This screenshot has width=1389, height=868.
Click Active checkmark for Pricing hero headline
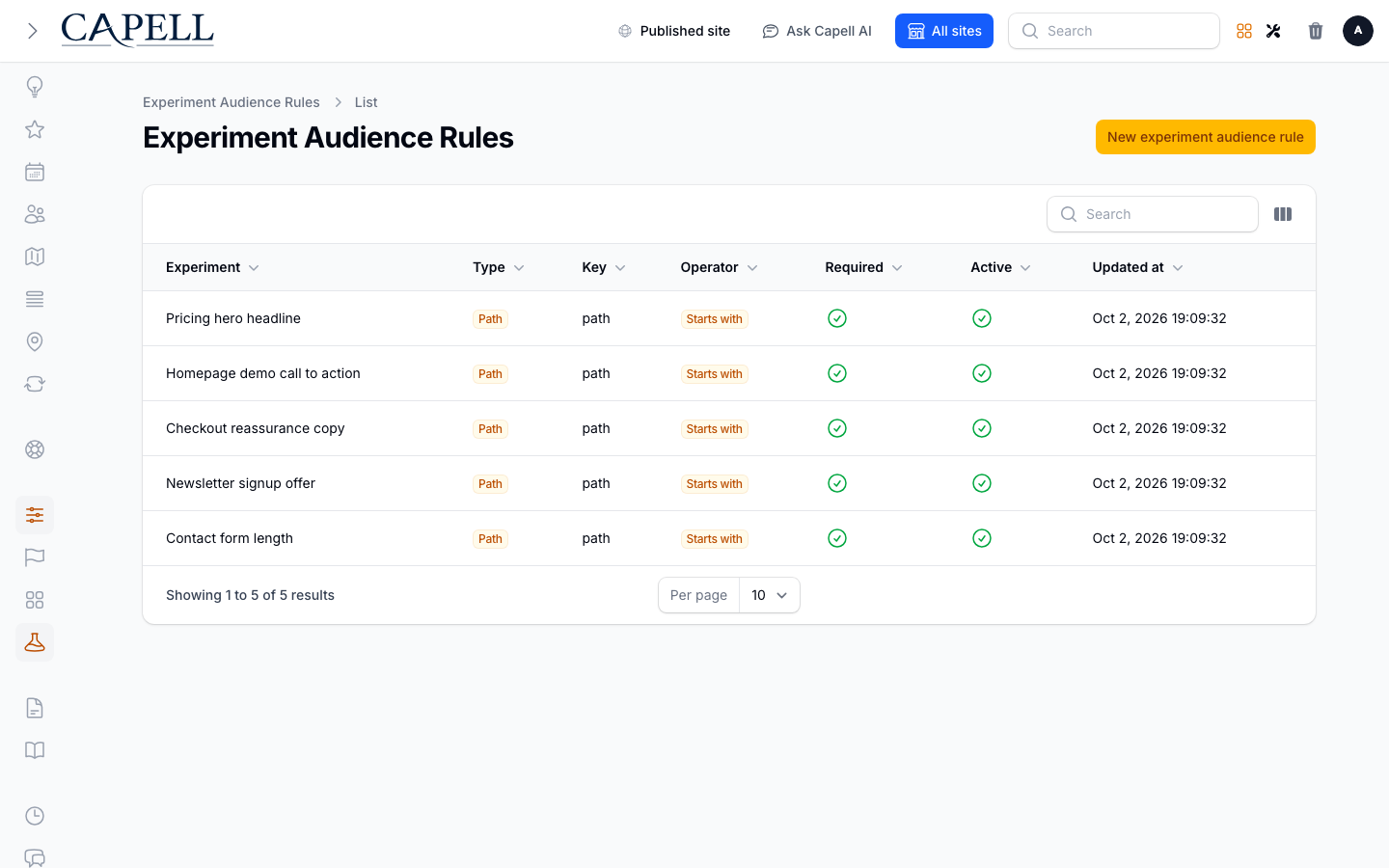982,318
